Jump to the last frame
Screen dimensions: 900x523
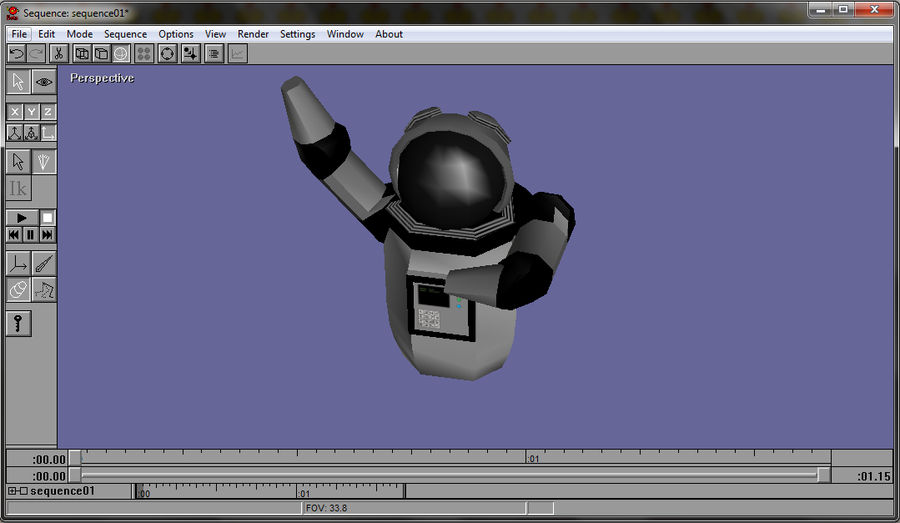(x=48, y=234)
